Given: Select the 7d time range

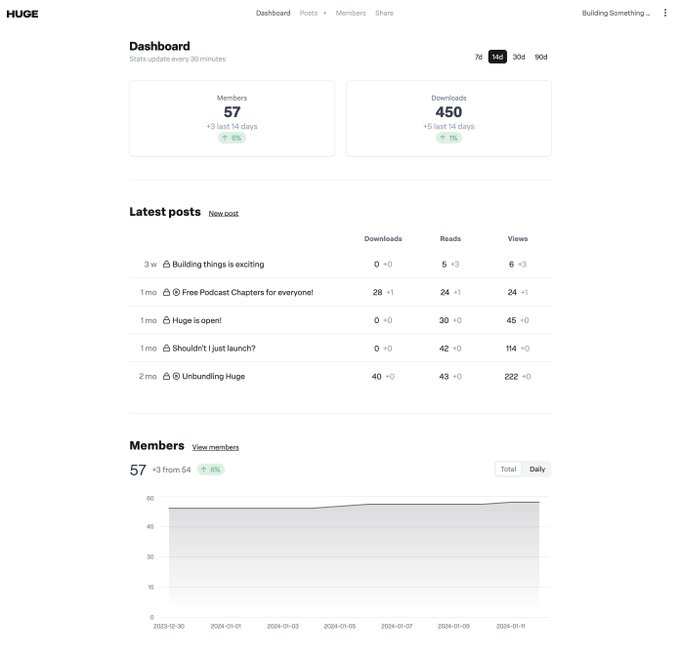Looking at the screenshot, I should point(478,57).
